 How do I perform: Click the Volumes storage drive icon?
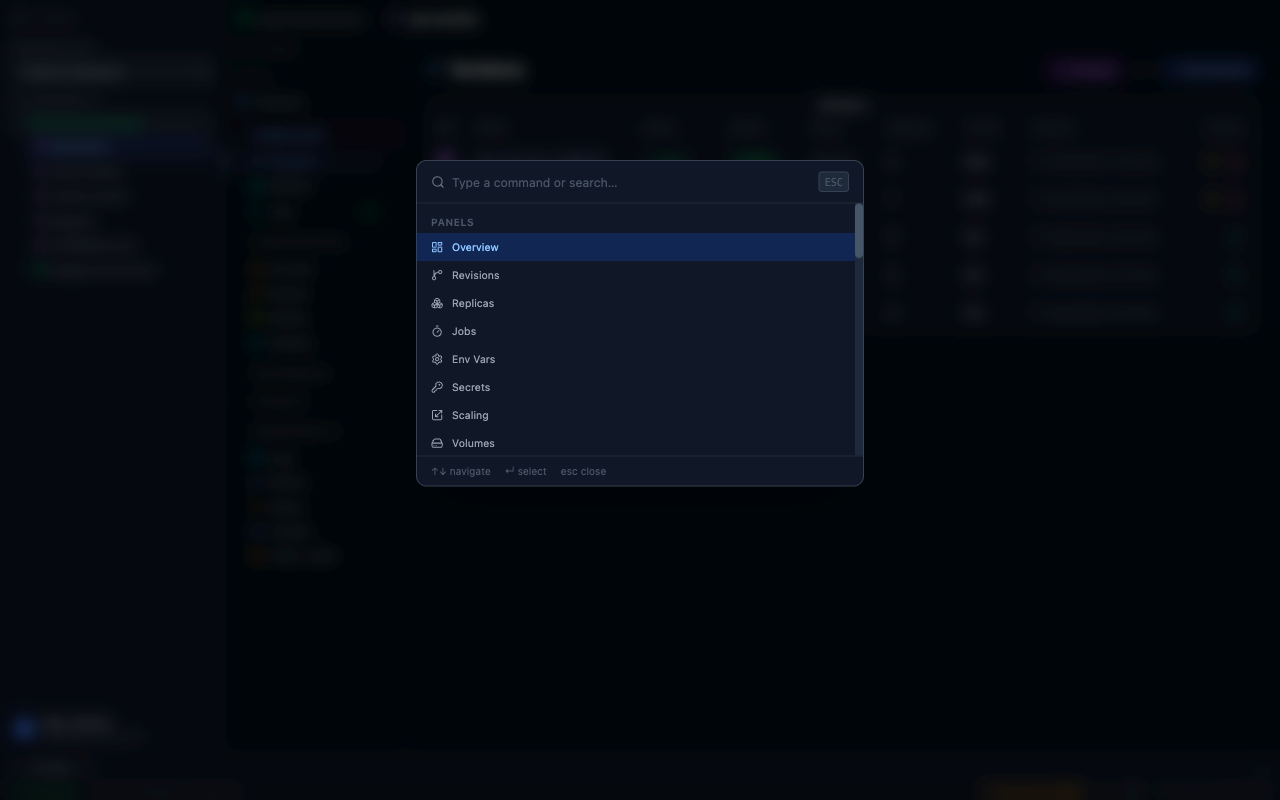pos(437,442)
